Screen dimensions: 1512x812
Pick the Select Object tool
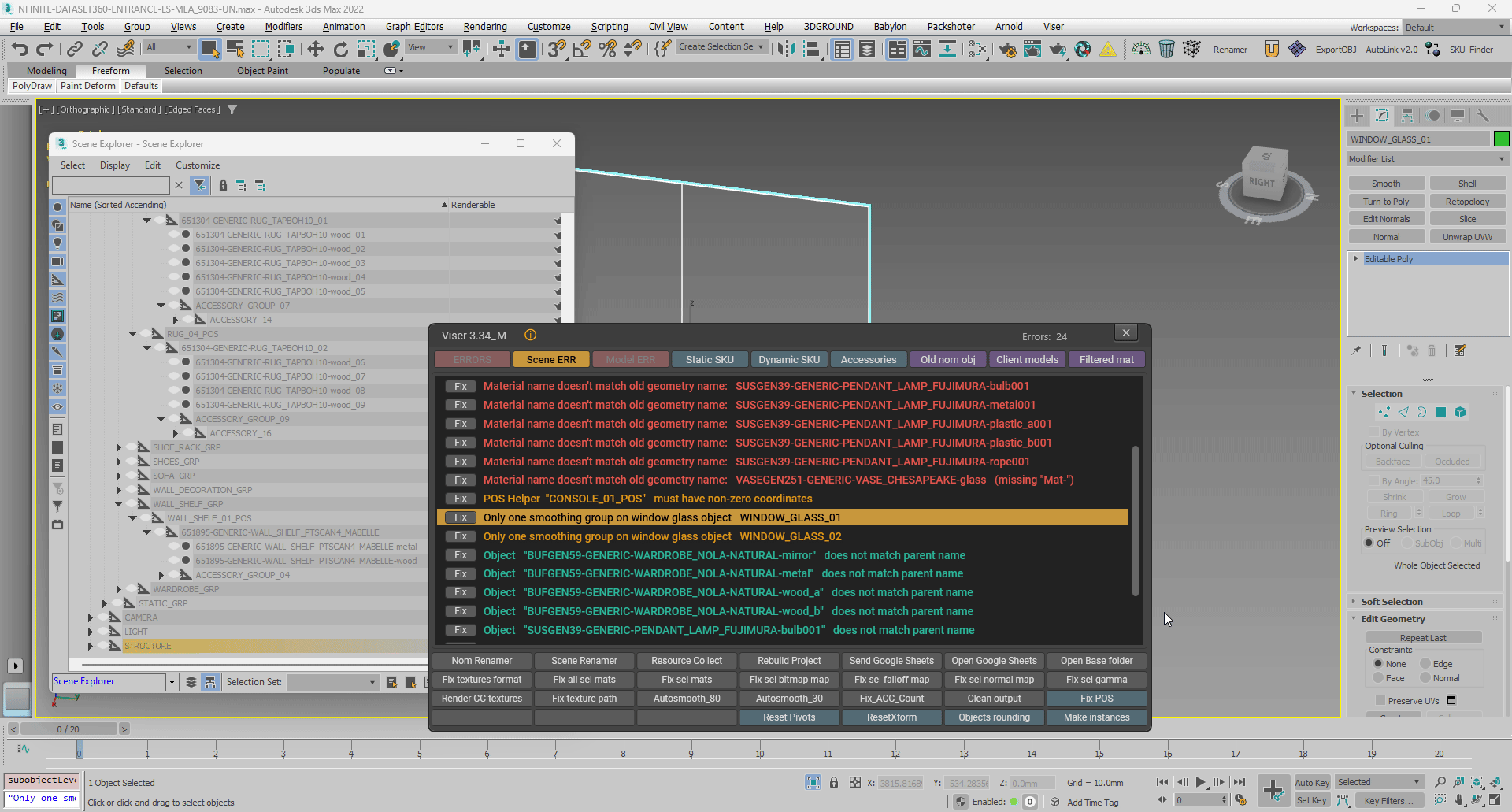pos(209,50)
